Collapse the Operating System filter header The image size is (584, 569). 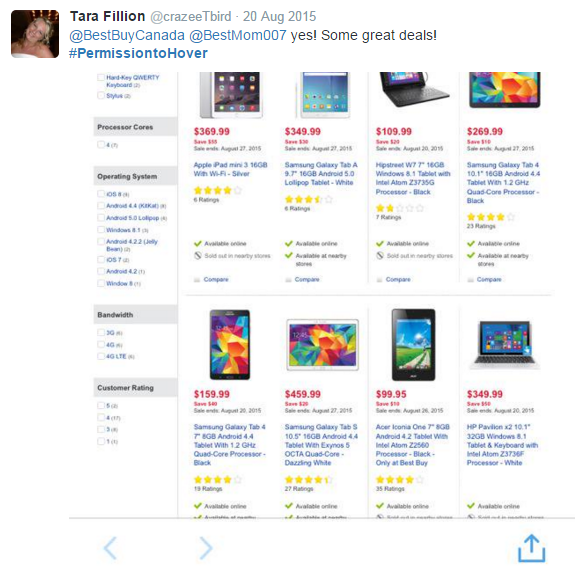tap(136, 176)
